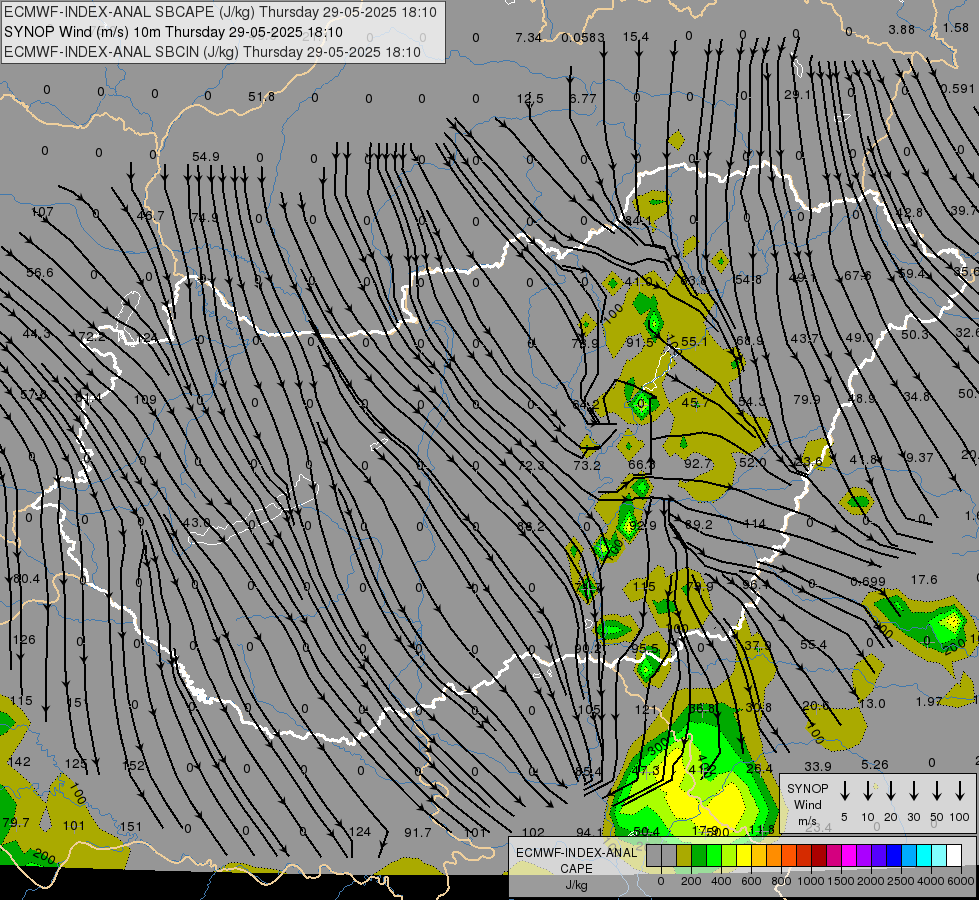The image size is (979, 900).
Task: Click the 42.8 value on the map
Action: click(909, 213)
